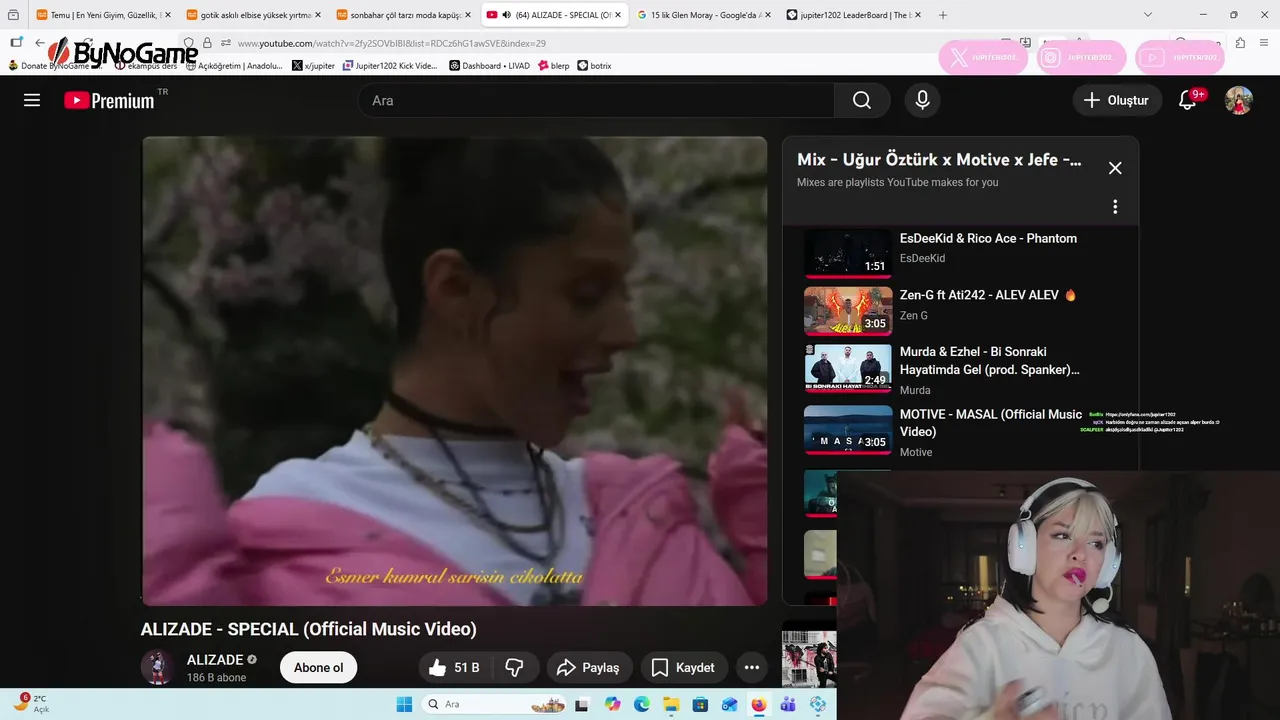This screenshot has width=1280, height=720.
Task: Like the video with thumbs up
Action: (453, 667)
